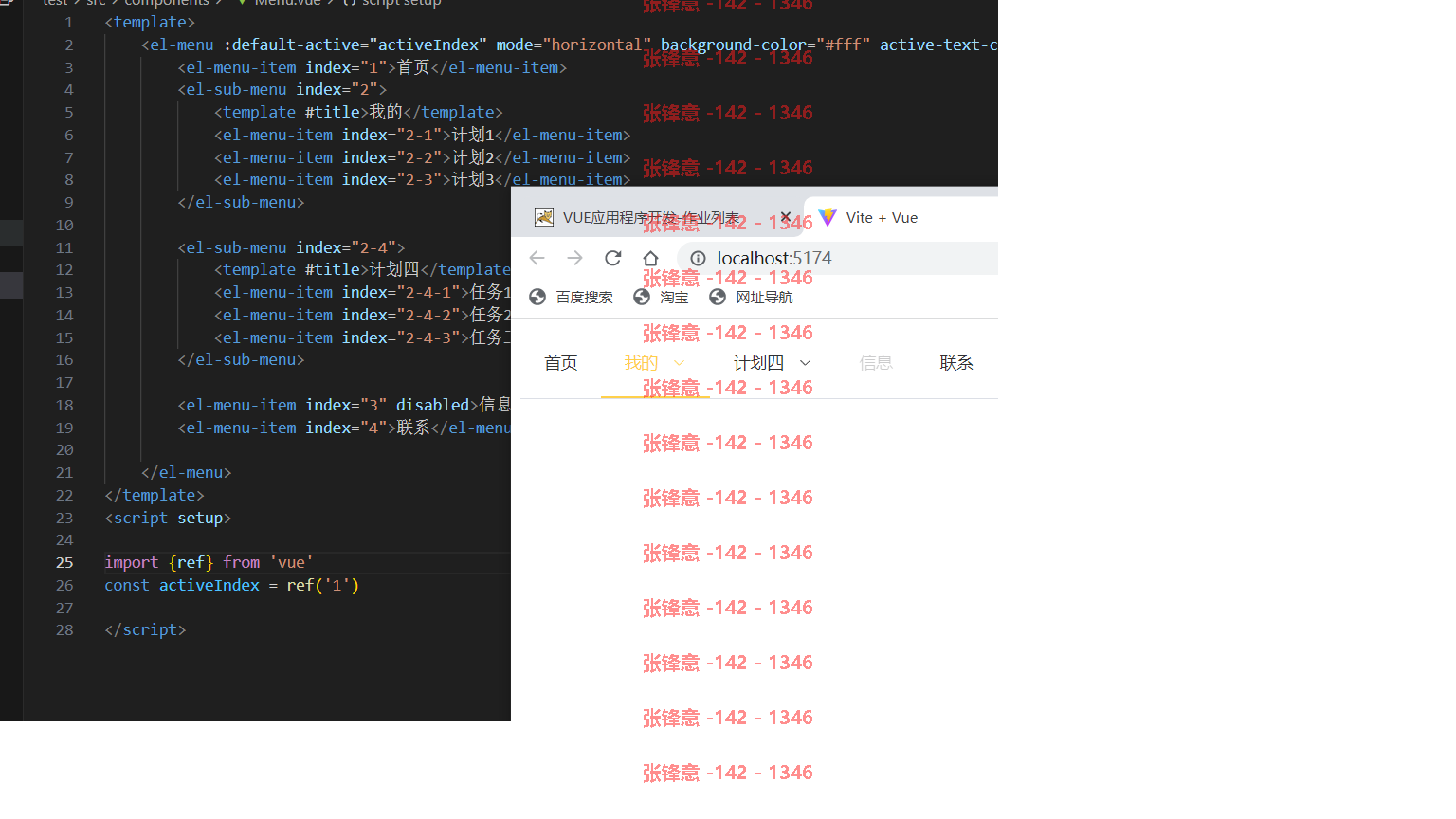Switch to the Vite + Vue tab
1456x819 pixels.
[x=882, y=218]
